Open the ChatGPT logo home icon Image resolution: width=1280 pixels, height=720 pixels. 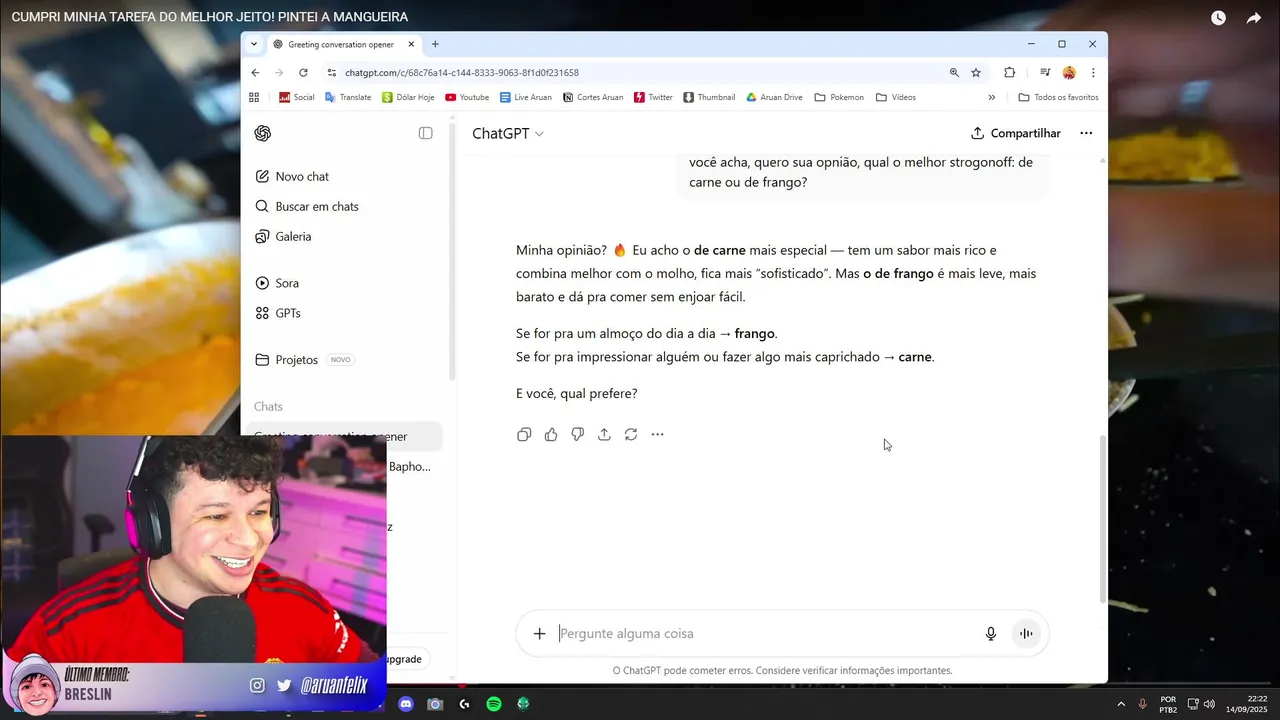tap(263, 133)
